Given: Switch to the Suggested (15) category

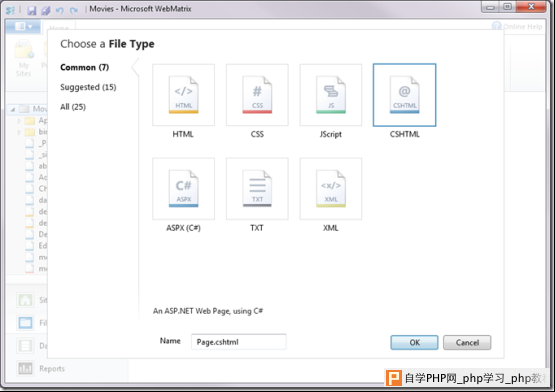Looking at the screenshot, I should pos(88,87).
